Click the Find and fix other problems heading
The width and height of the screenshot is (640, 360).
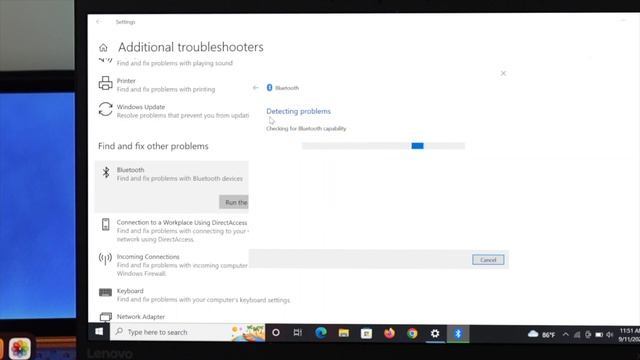point(153,146)
